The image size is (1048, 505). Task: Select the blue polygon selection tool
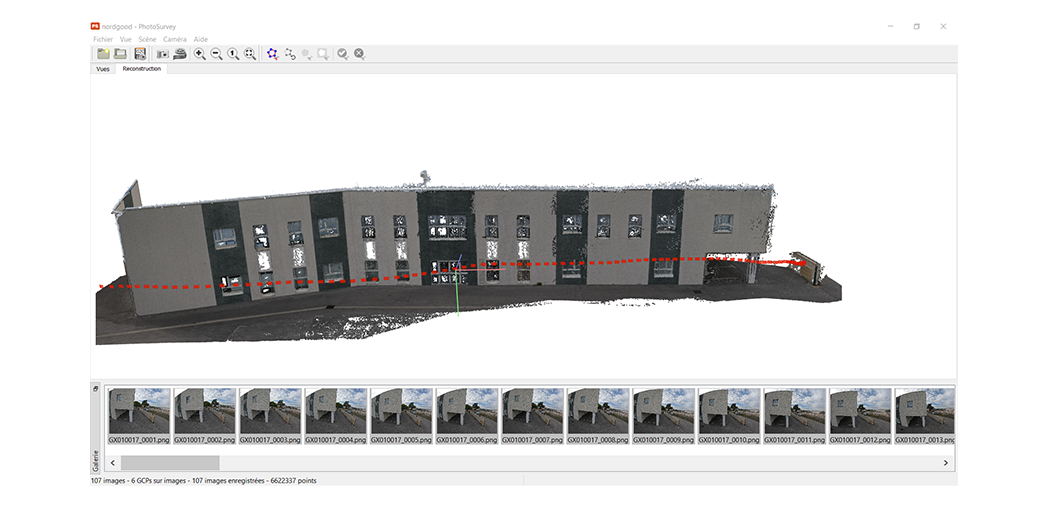click(273, 54)
